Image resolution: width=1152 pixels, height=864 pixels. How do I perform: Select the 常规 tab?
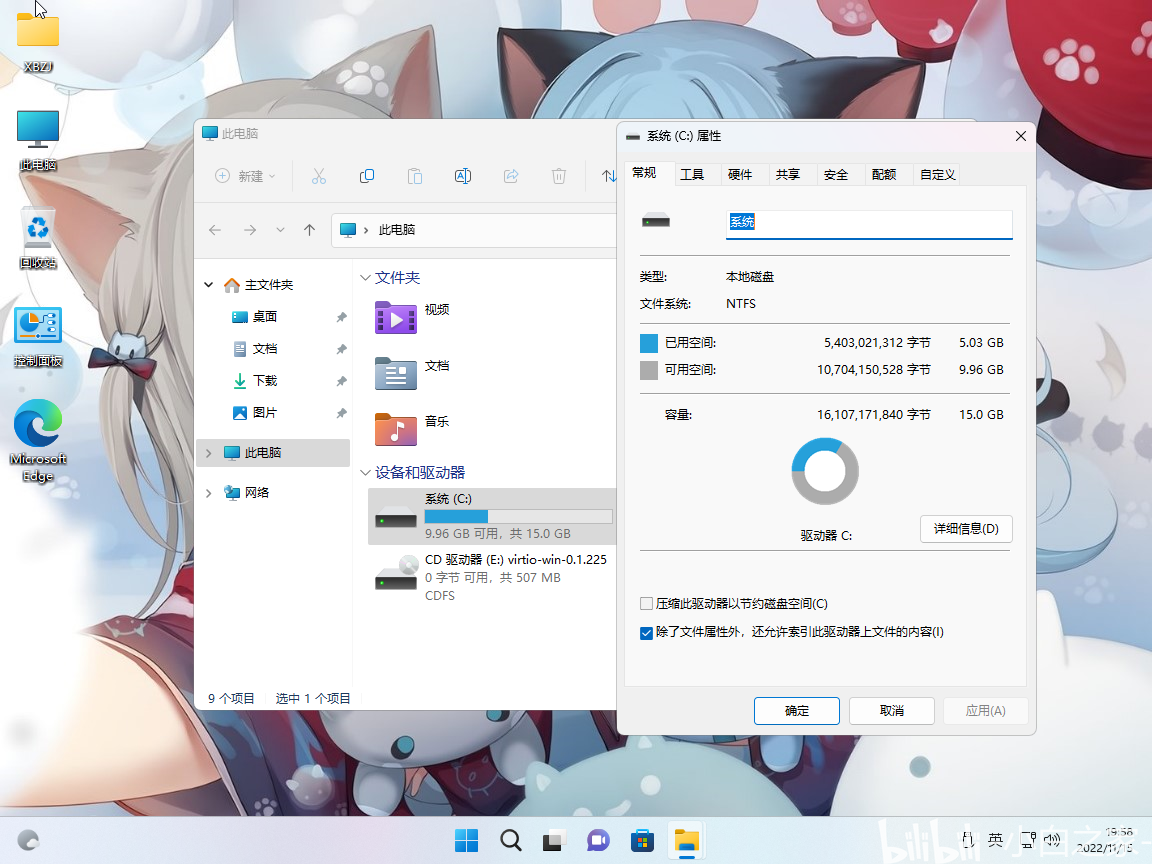pyautogui.click(x=644, y=173)
